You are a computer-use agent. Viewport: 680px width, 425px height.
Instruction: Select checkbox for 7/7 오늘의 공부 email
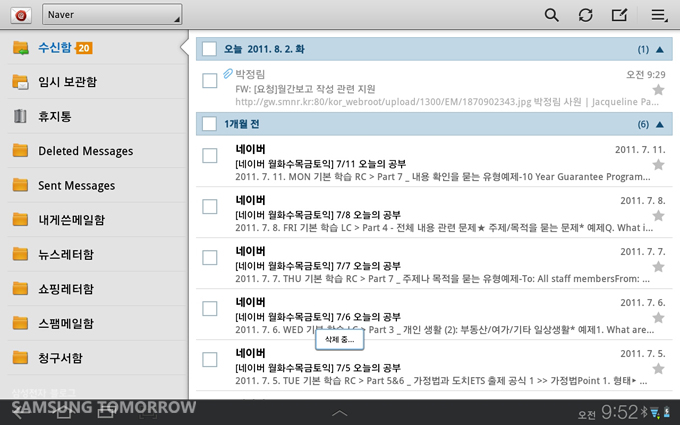pos(209,258)
